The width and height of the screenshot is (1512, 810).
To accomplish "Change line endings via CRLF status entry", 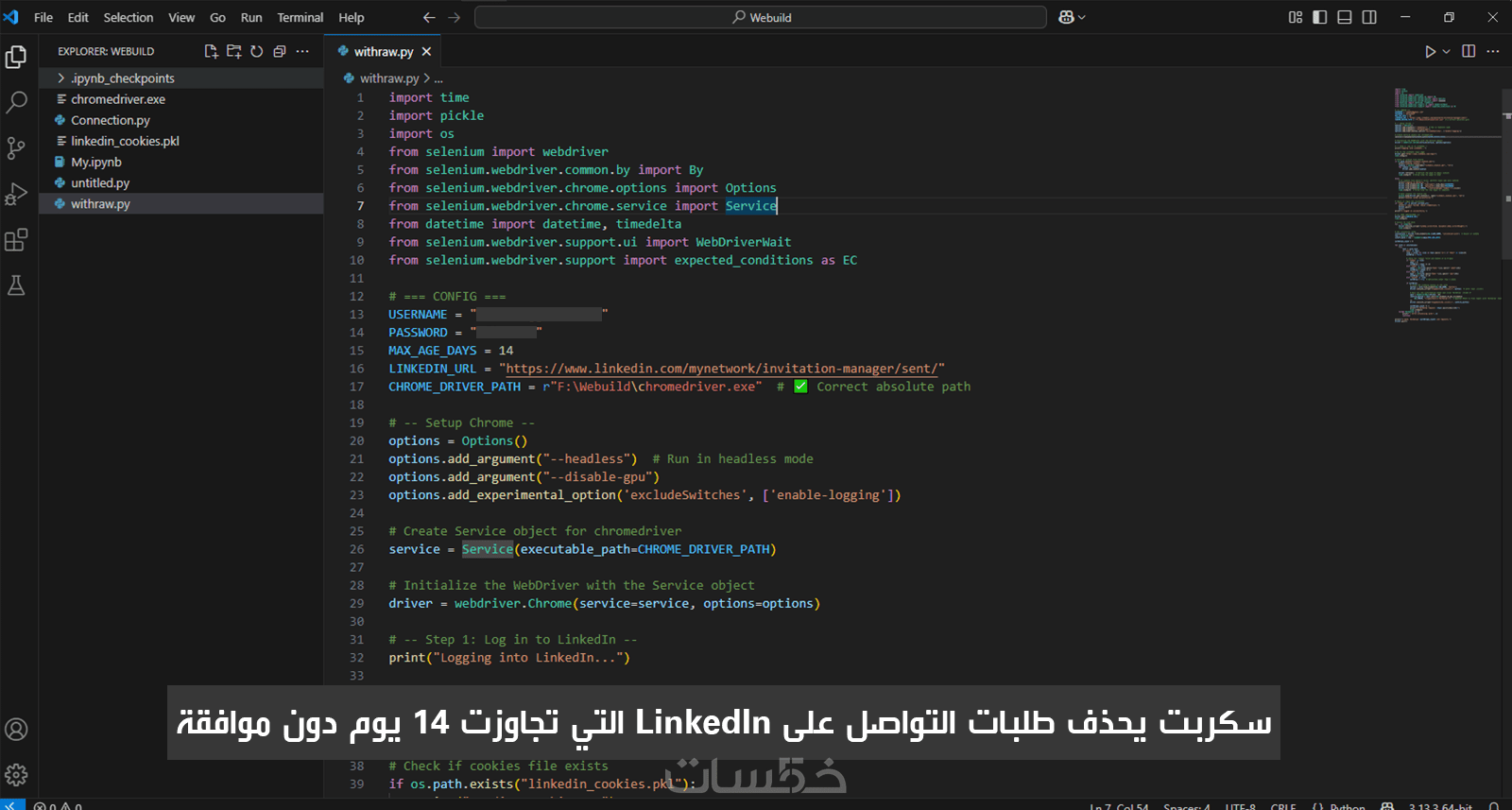I will 1283,806.
